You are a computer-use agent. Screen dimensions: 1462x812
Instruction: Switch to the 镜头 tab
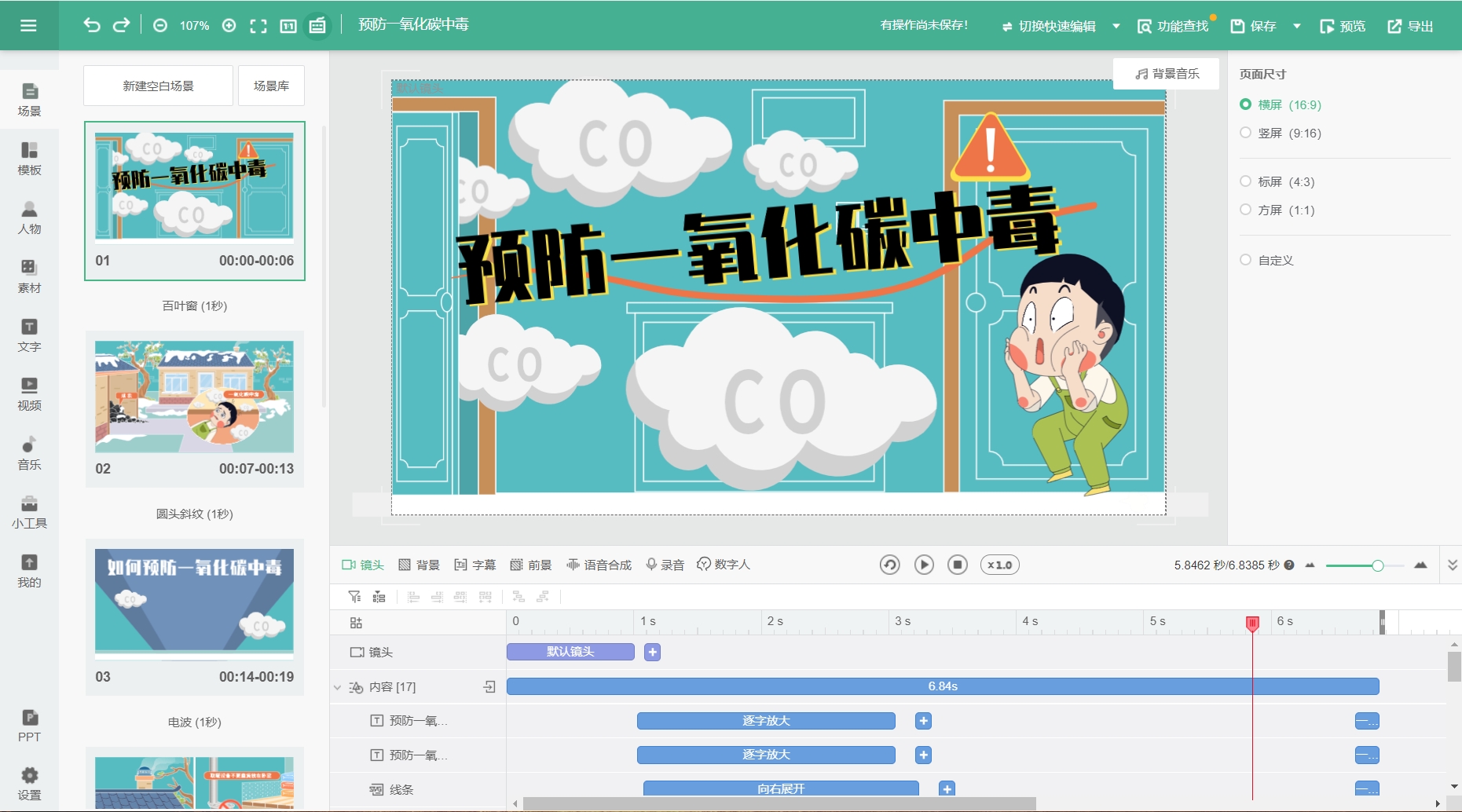[363, 565]
